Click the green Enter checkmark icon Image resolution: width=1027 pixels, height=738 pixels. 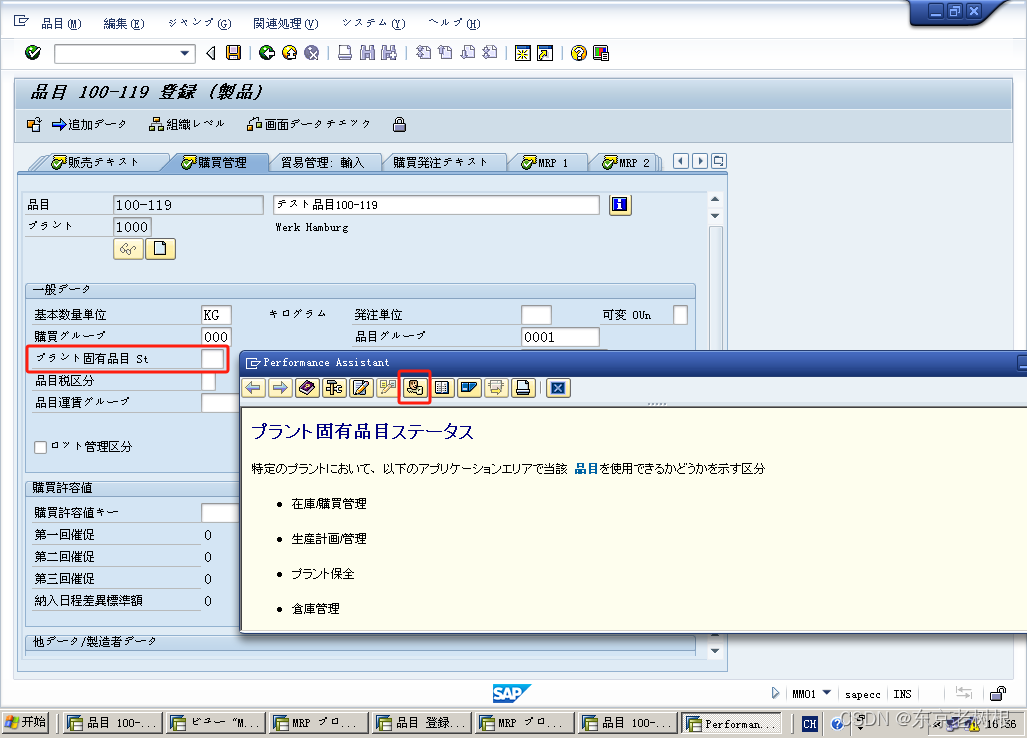[33, 52]
